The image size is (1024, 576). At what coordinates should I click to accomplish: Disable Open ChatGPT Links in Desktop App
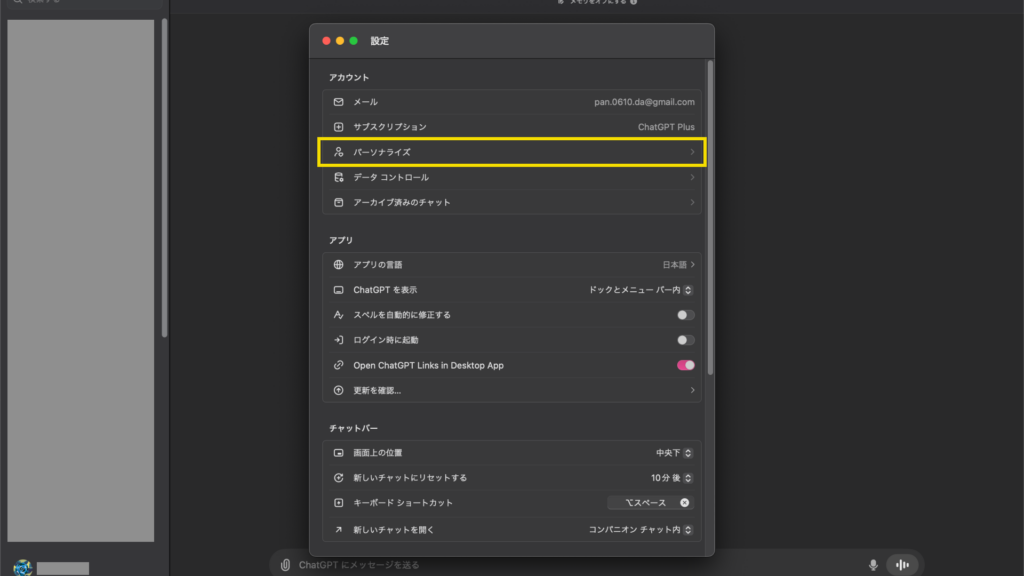[685, 365]
